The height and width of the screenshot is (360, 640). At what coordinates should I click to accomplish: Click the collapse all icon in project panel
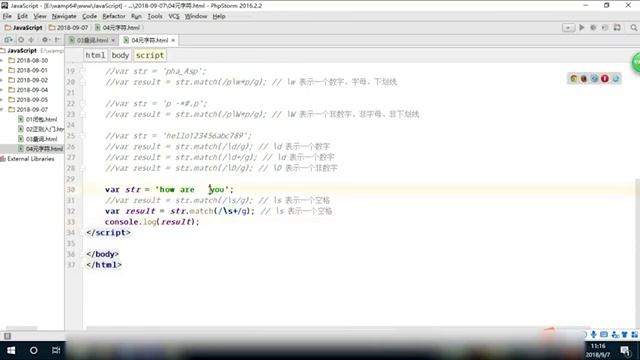coord(31,40)
